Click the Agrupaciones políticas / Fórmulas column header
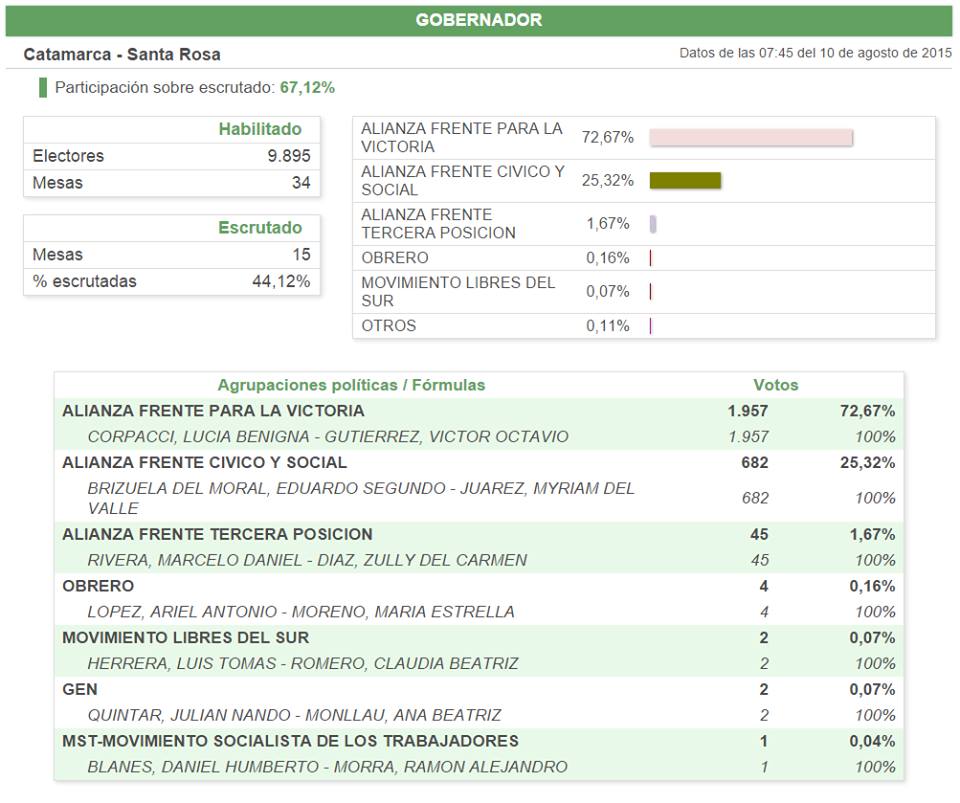Image resolution: width=960 pixels, height=803 pixels. [351, 385]
